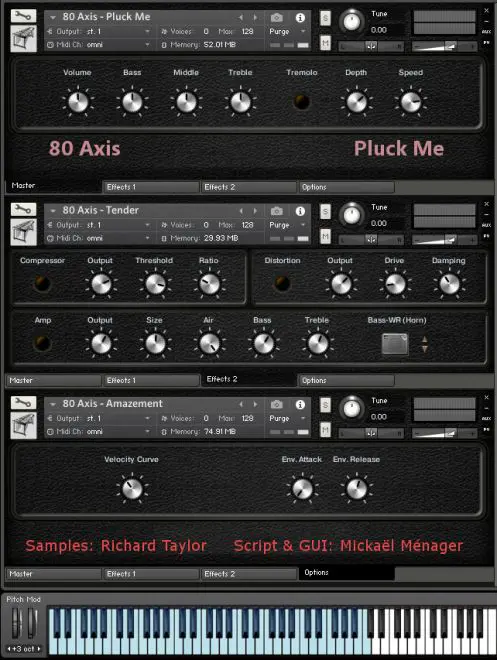Enable the Distortion effect
The height and width of the screenshot is (660, 497).
coord(282,283)
